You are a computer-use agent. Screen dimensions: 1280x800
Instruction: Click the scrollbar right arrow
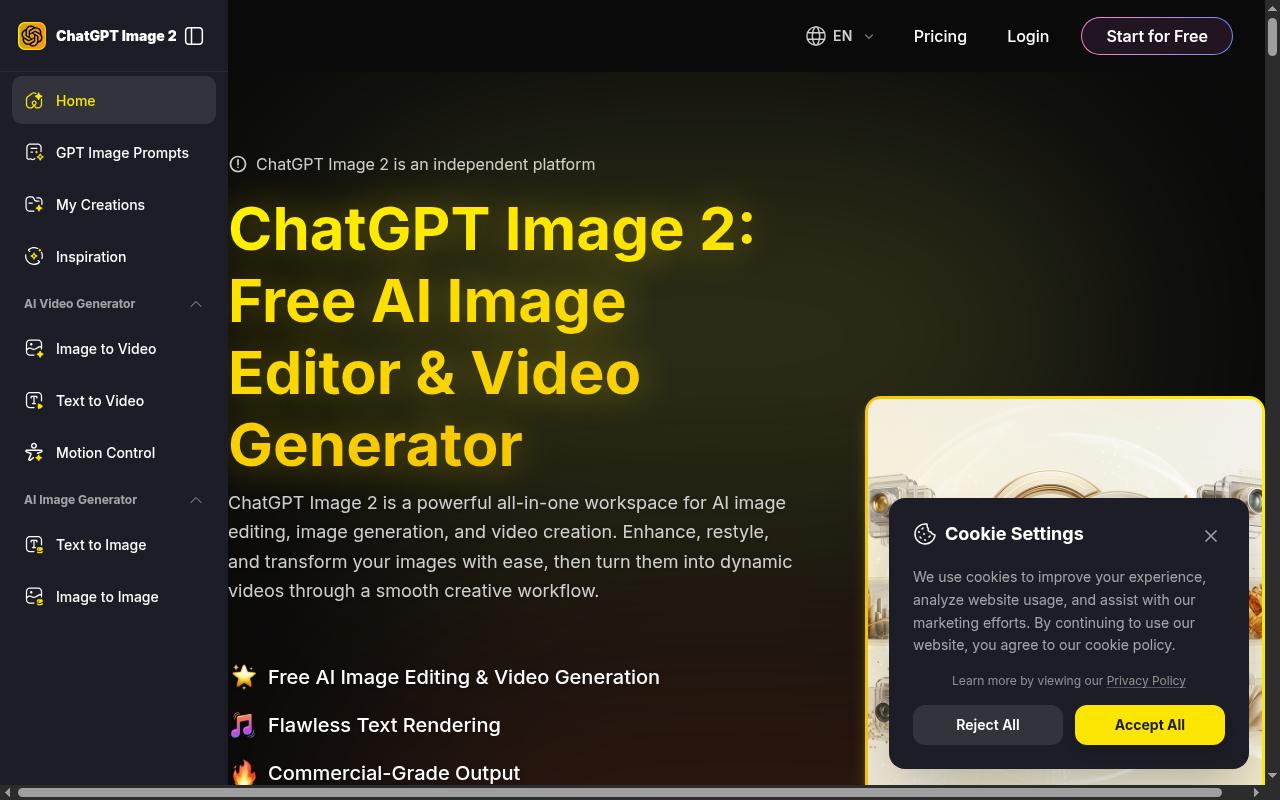(x=1256, y=793)
